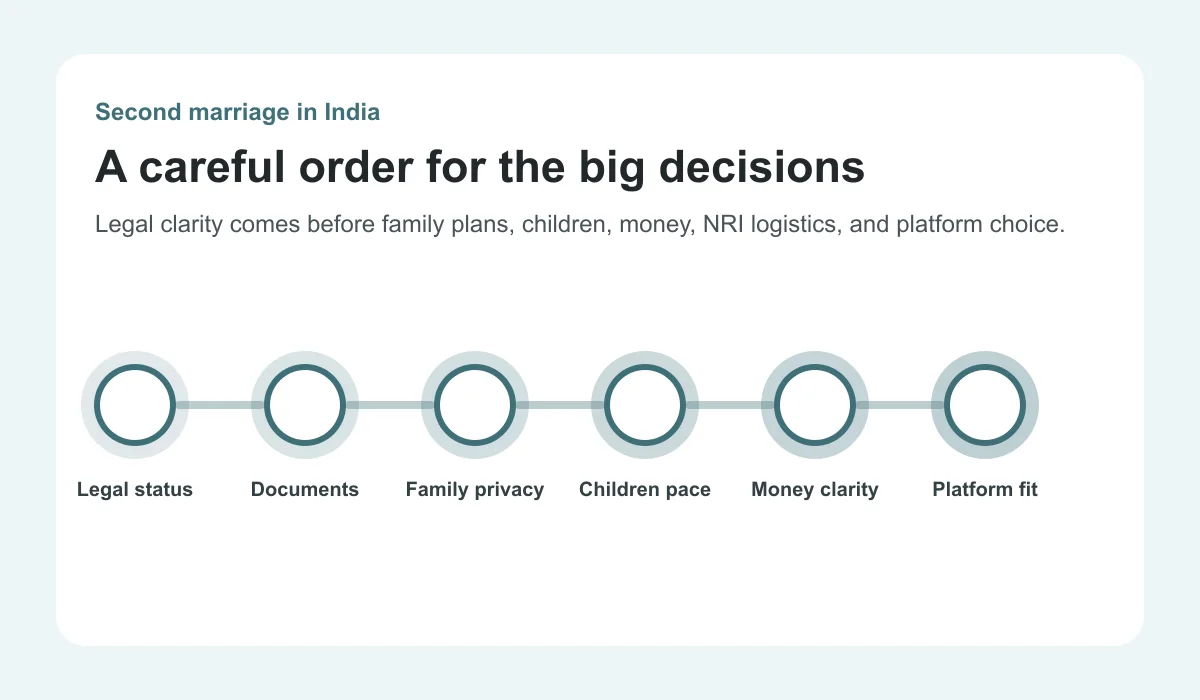1200x700 pixels.
Task: Select the Documents step circle
Action: click(305, 405)
